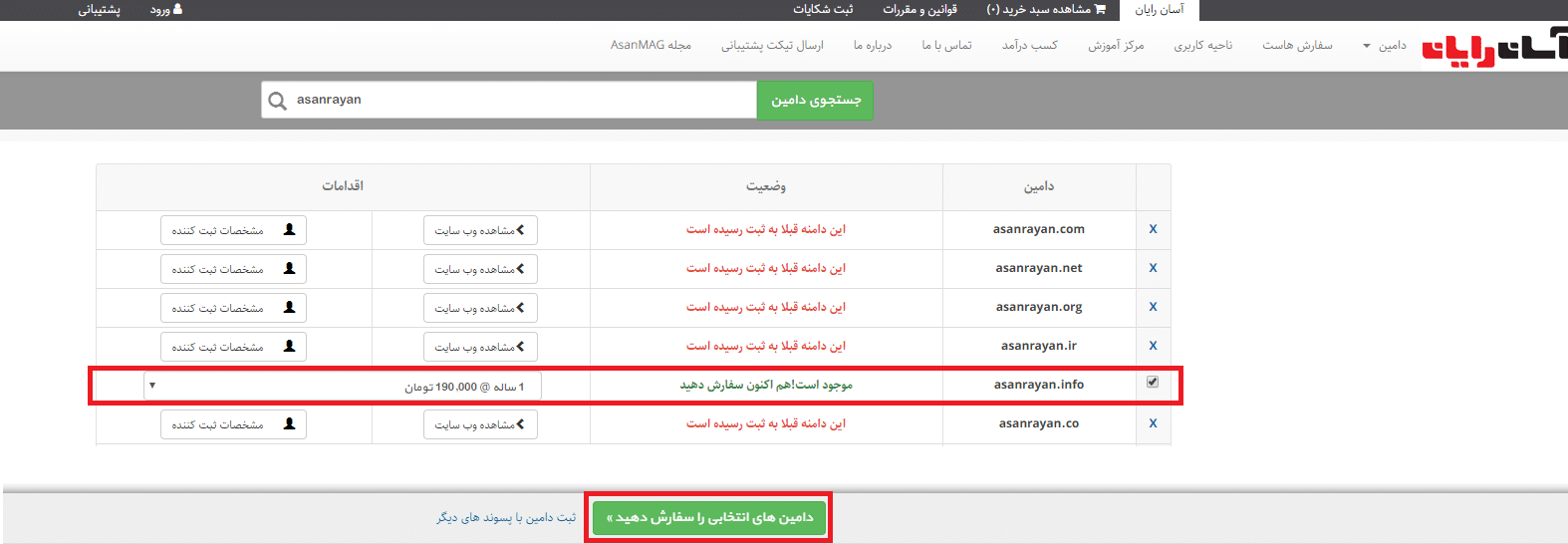The height and width of the screenshot is (544, 1568).
Task: Open ارسال تیکت پشتیبانی menu item
Action: [x=772, y=46]
